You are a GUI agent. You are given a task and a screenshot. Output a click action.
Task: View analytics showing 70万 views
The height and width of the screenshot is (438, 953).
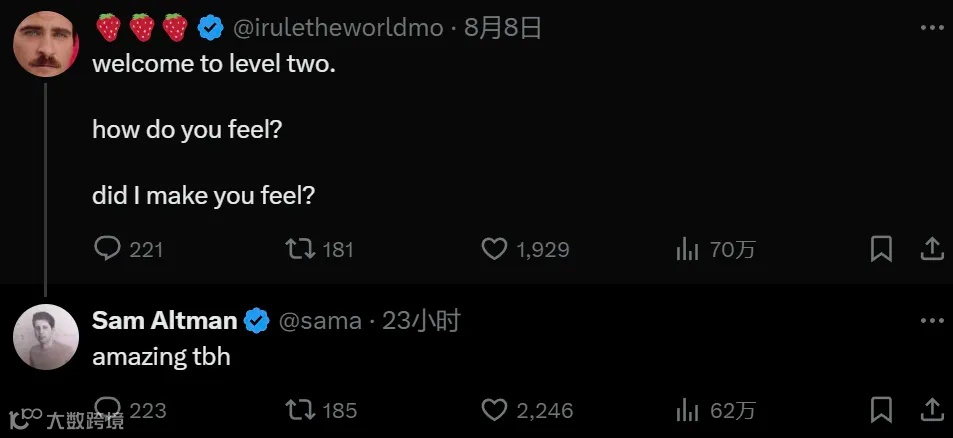687,248
